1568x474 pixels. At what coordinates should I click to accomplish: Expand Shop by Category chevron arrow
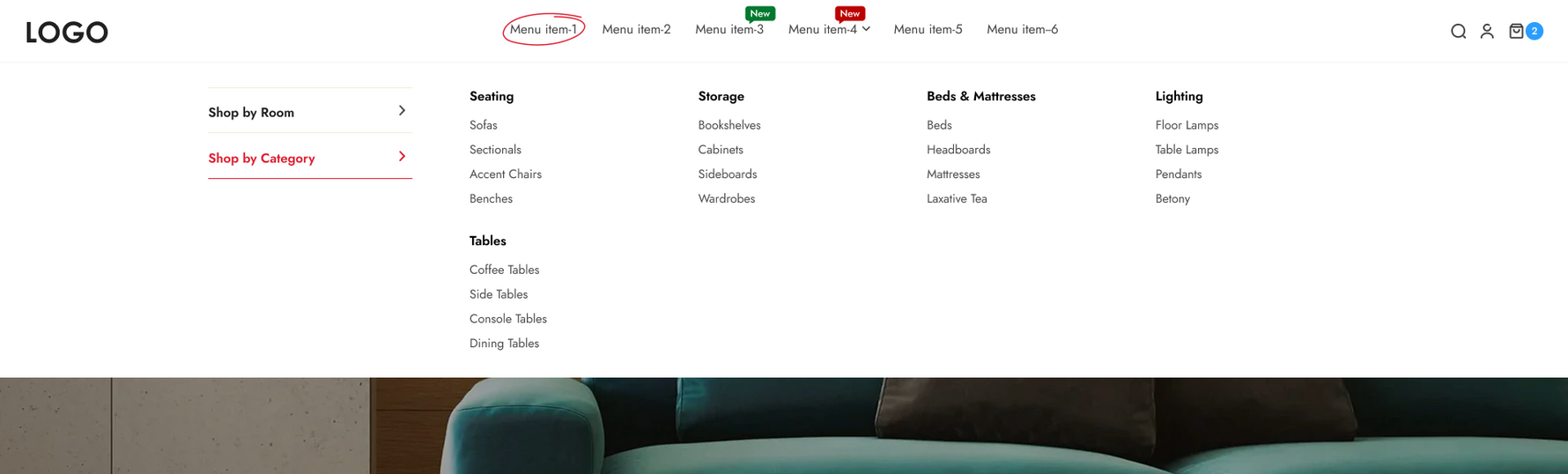402,157
